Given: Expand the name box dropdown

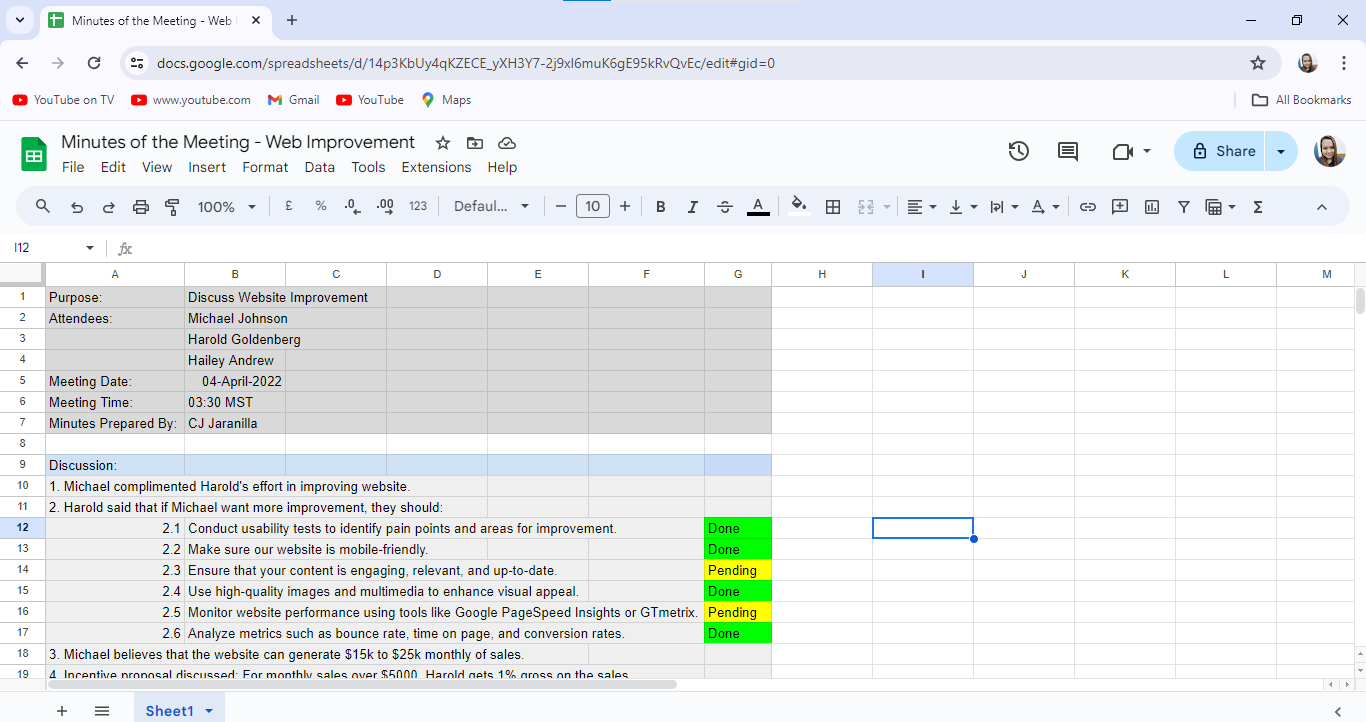Looking at the screenshot, I should pyautogui.click(x=90, y=248).
